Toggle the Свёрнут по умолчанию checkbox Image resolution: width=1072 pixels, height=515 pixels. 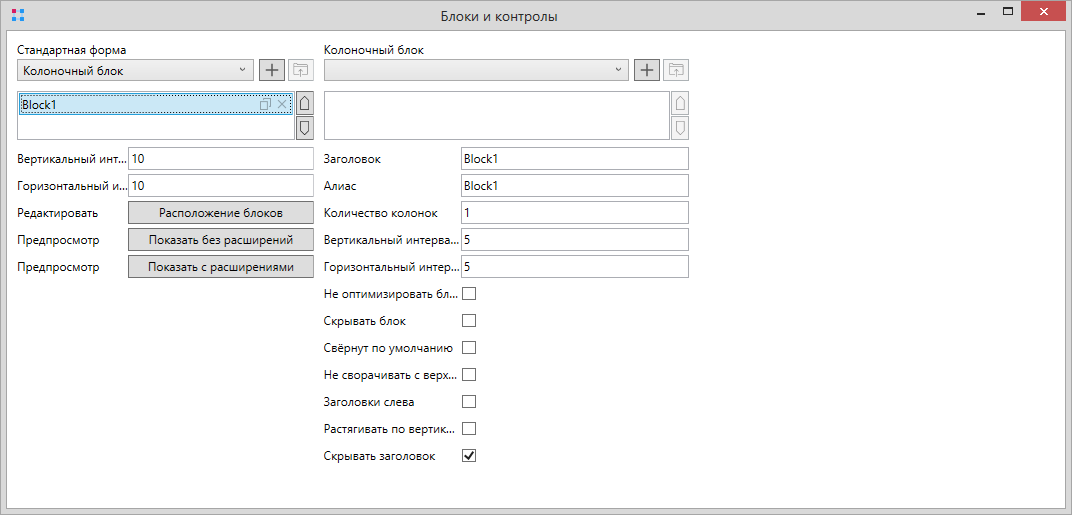click(x=469, y=348)
